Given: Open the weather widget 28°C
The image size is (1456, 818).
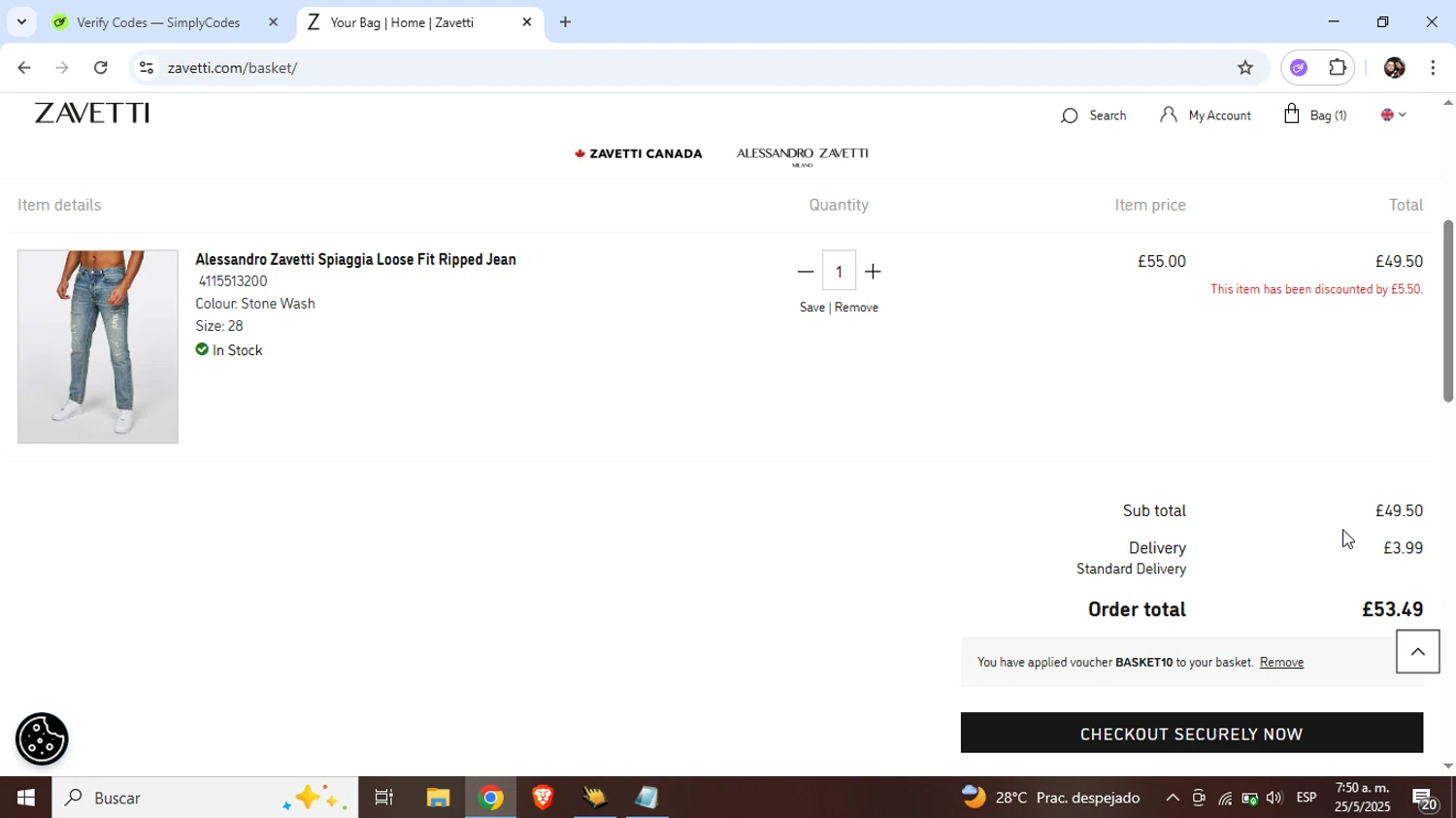Looking at the screenshot, I should pyautogui.click(x=1050, y=798).
